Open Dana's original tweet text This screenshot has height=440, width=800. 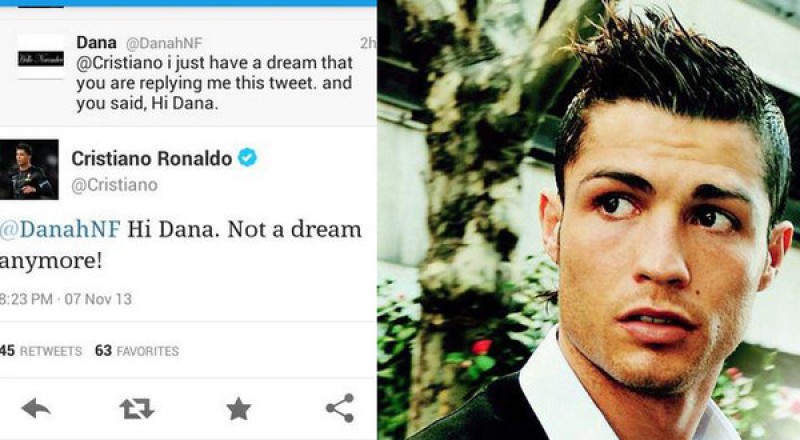(x=214, y=83)
